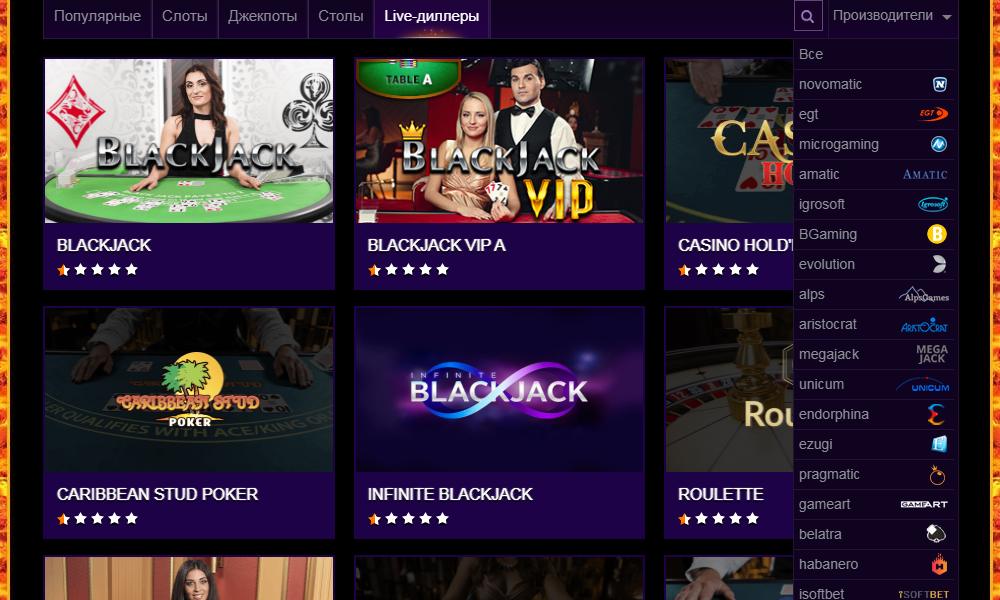Collapse the Производители dropdown menu
1000x600 pixels.
(892, 16)
